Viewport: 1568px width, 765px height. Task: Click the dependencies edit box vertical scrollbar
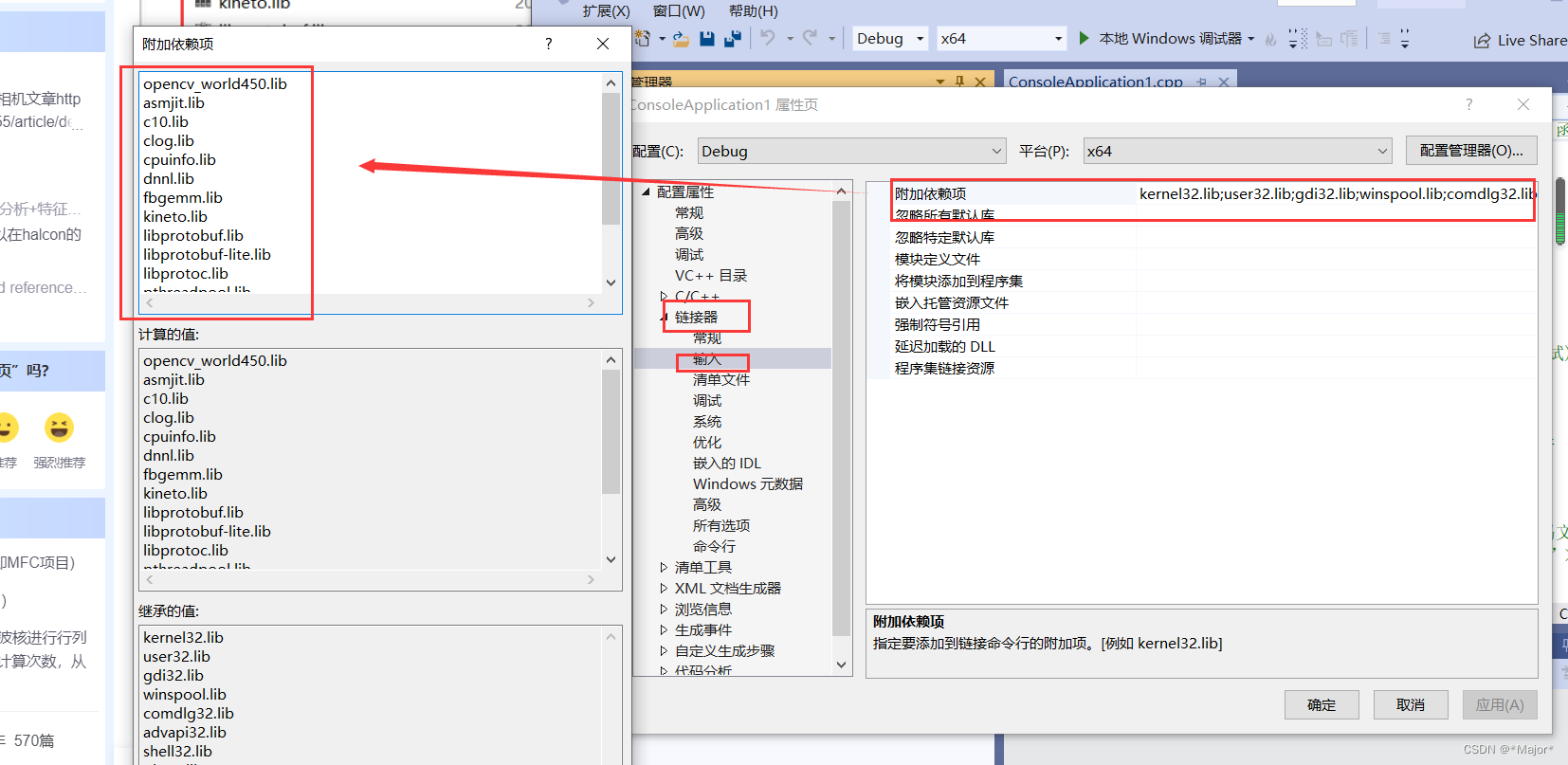click(x=611, y=159)
